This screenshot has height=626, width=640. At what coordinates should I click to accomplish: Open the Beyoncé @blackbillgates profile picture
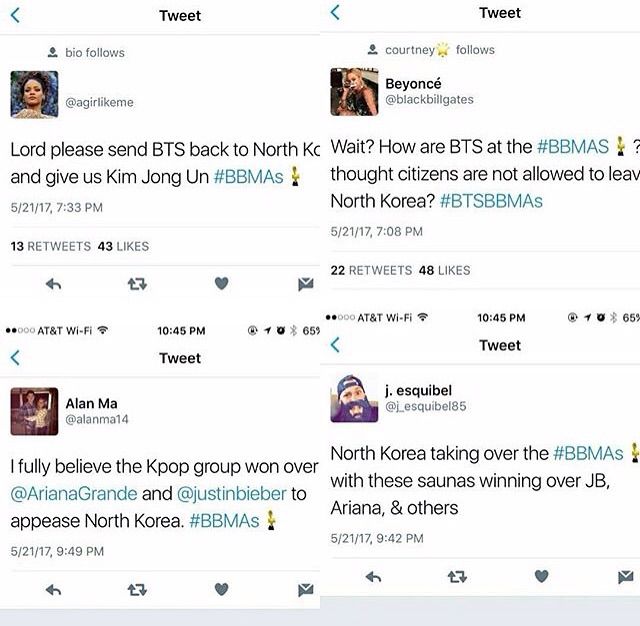pos(354,92)
